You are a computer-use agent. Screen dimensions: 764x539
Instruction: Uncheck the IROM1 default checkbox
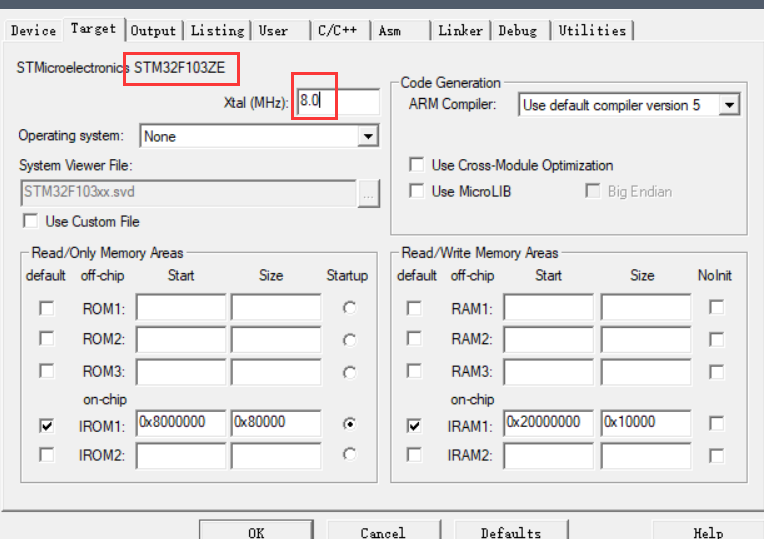click(47, 426)
